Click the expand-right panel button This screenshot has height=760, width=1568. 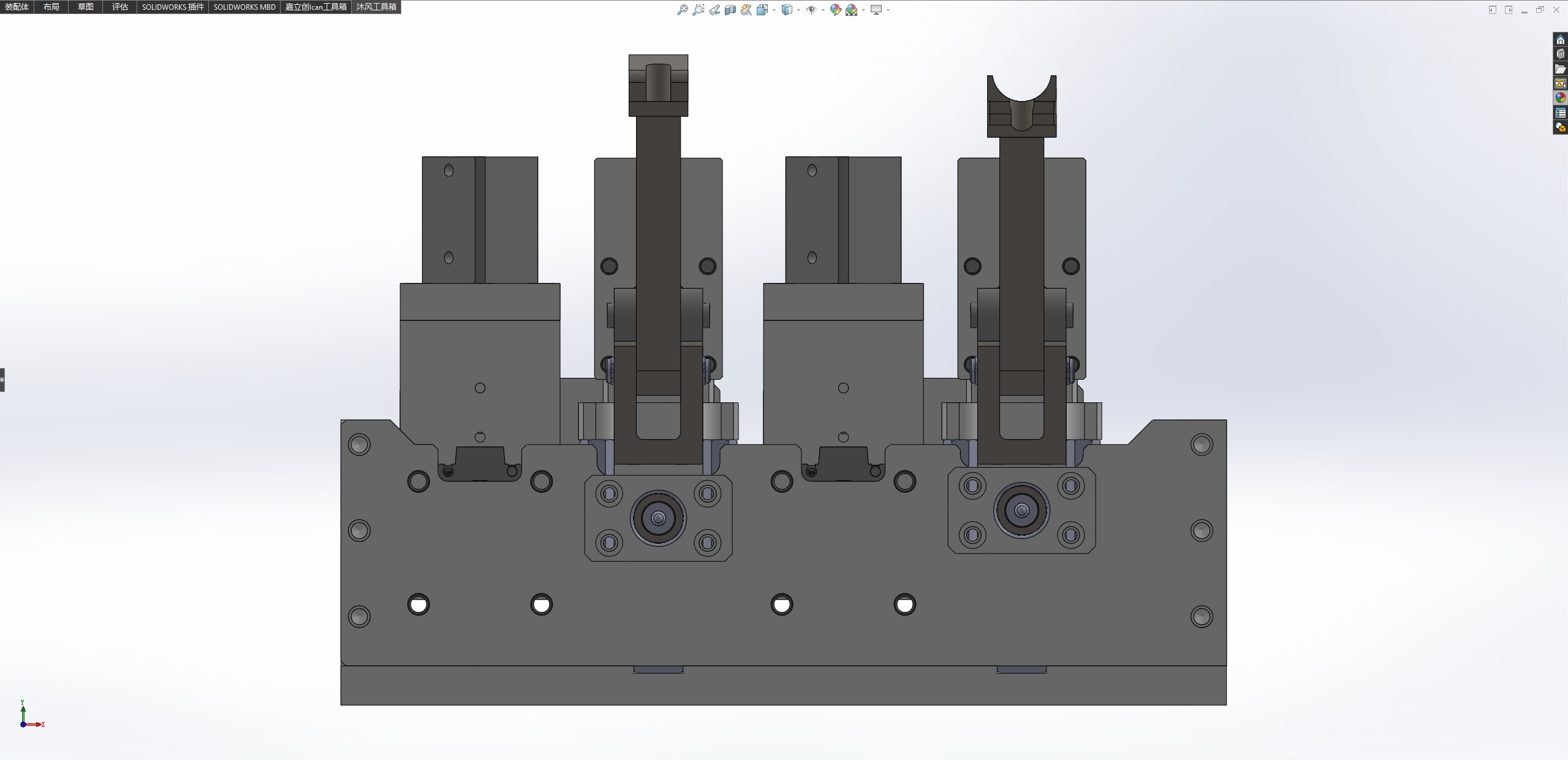(1508, 10)
